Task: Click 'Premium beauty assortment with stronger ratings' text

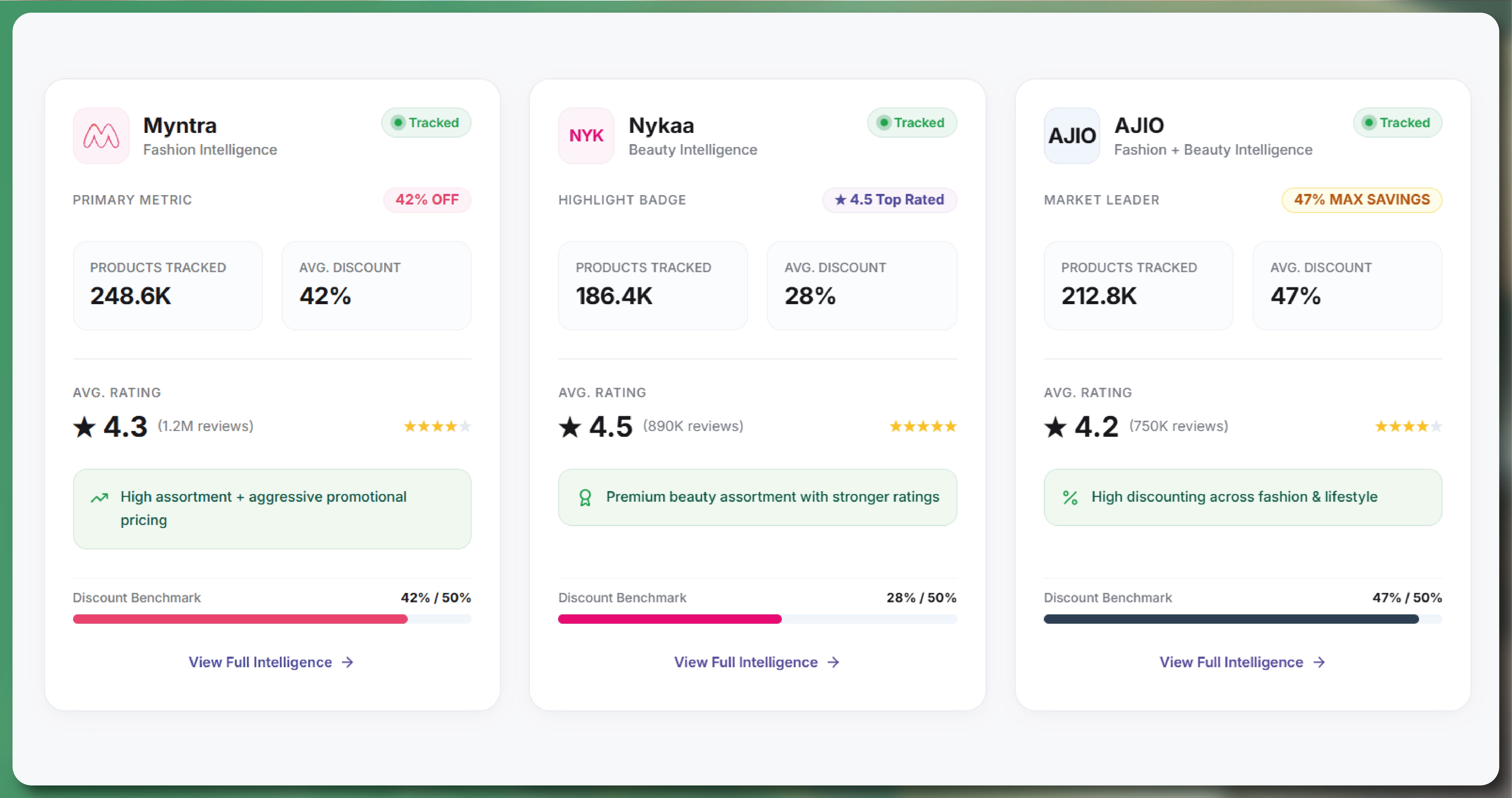Action: point(772,497)
